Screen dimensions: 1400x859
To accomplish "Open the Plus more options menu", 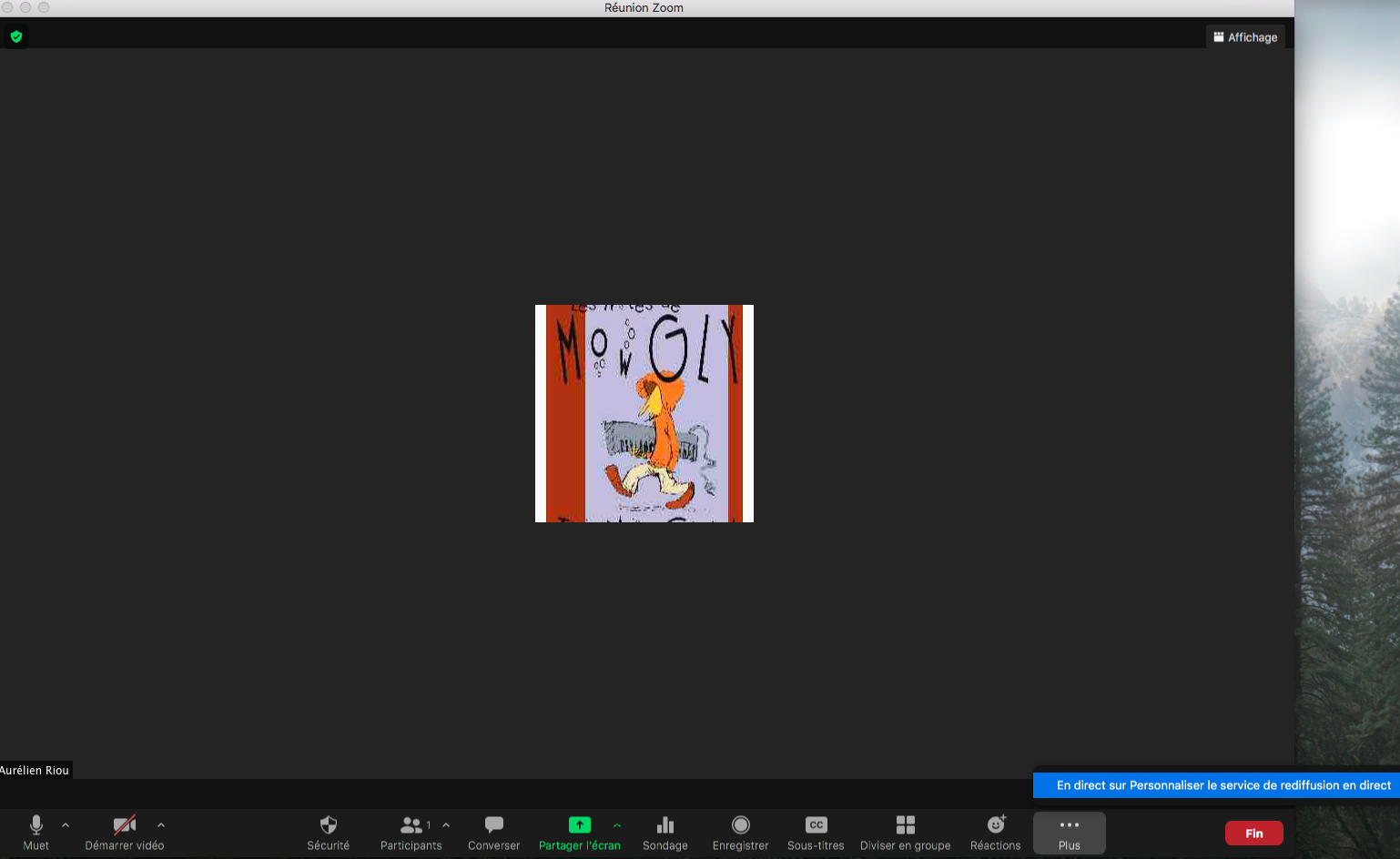I will (x=1069, y=832).
